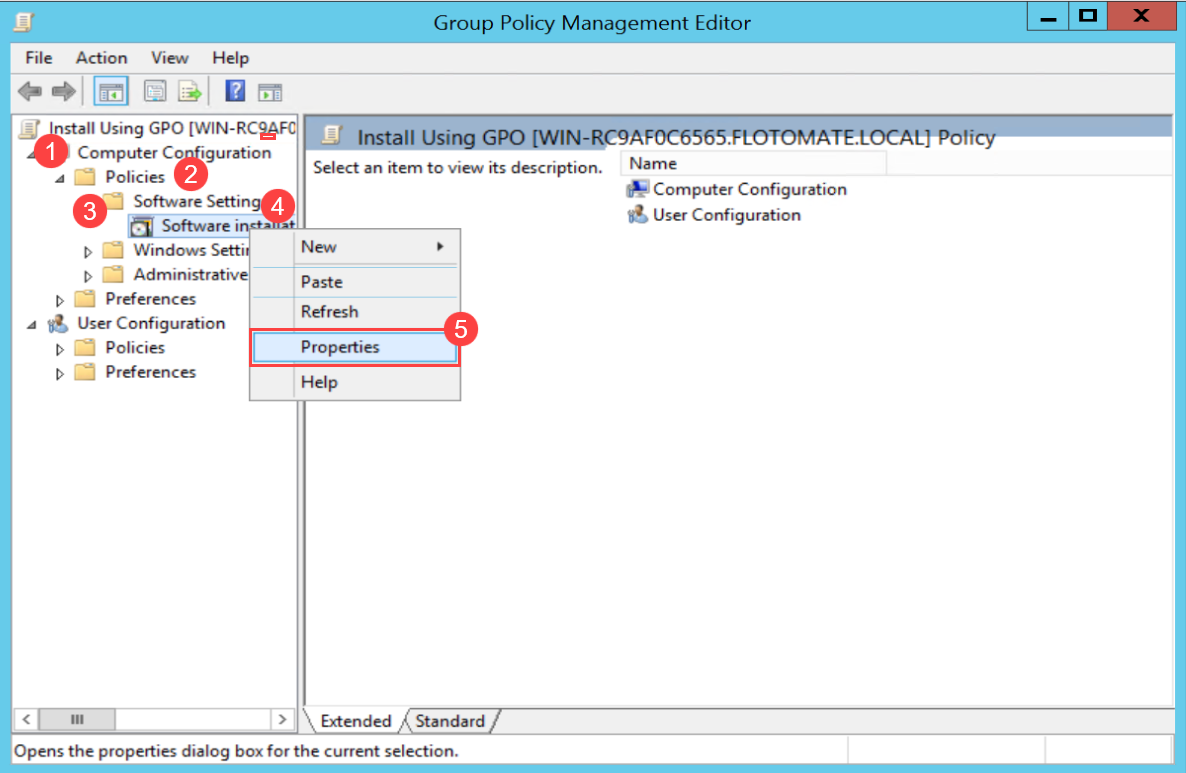Expand Policies under User Configuration

click(x=60, y=349)
